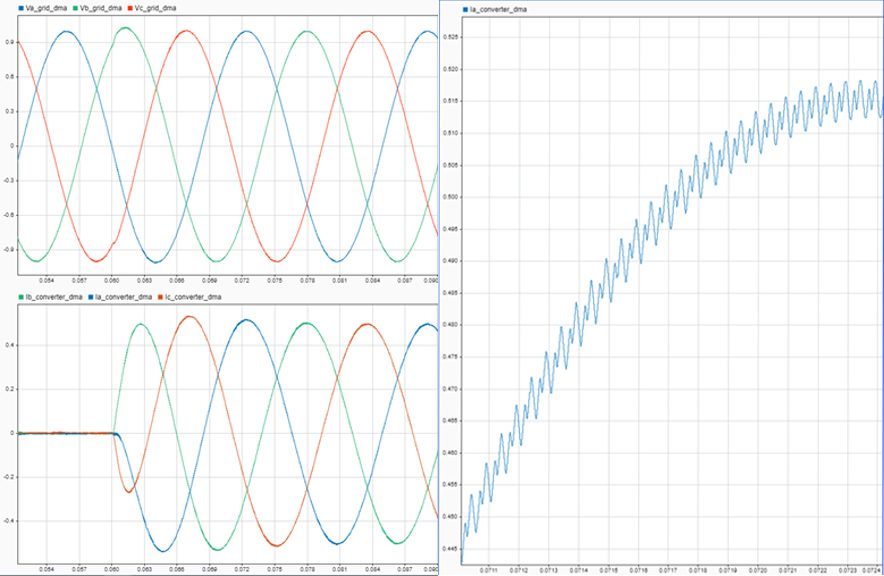Screen dimensions: 884x576
Task: Click Ia_converter_dma legend label in zoomed right plot
Action: (x=498, y=9)
